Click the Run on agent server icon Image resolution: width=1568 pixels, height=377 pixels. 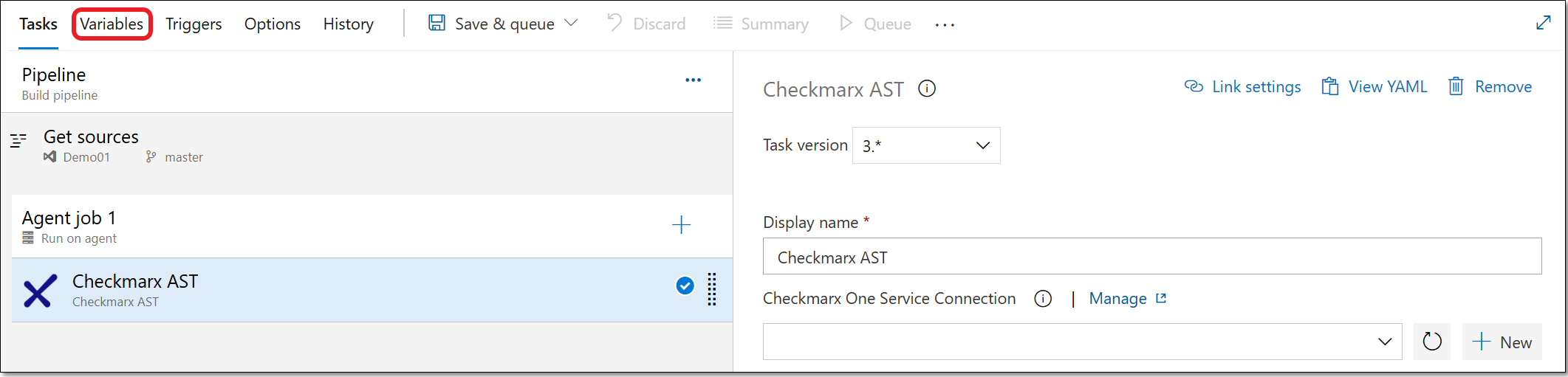pos(28,238)
